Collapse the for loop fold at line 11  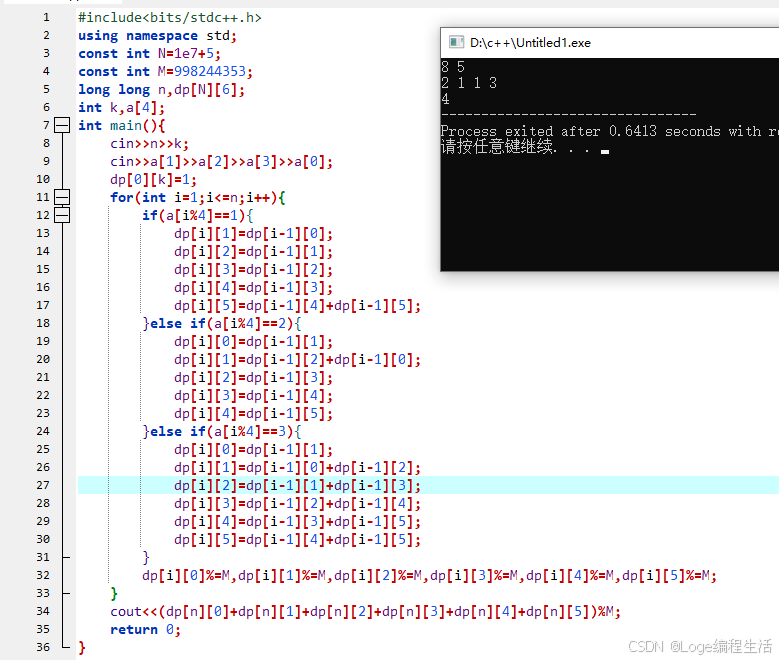(x=62, y=197)
